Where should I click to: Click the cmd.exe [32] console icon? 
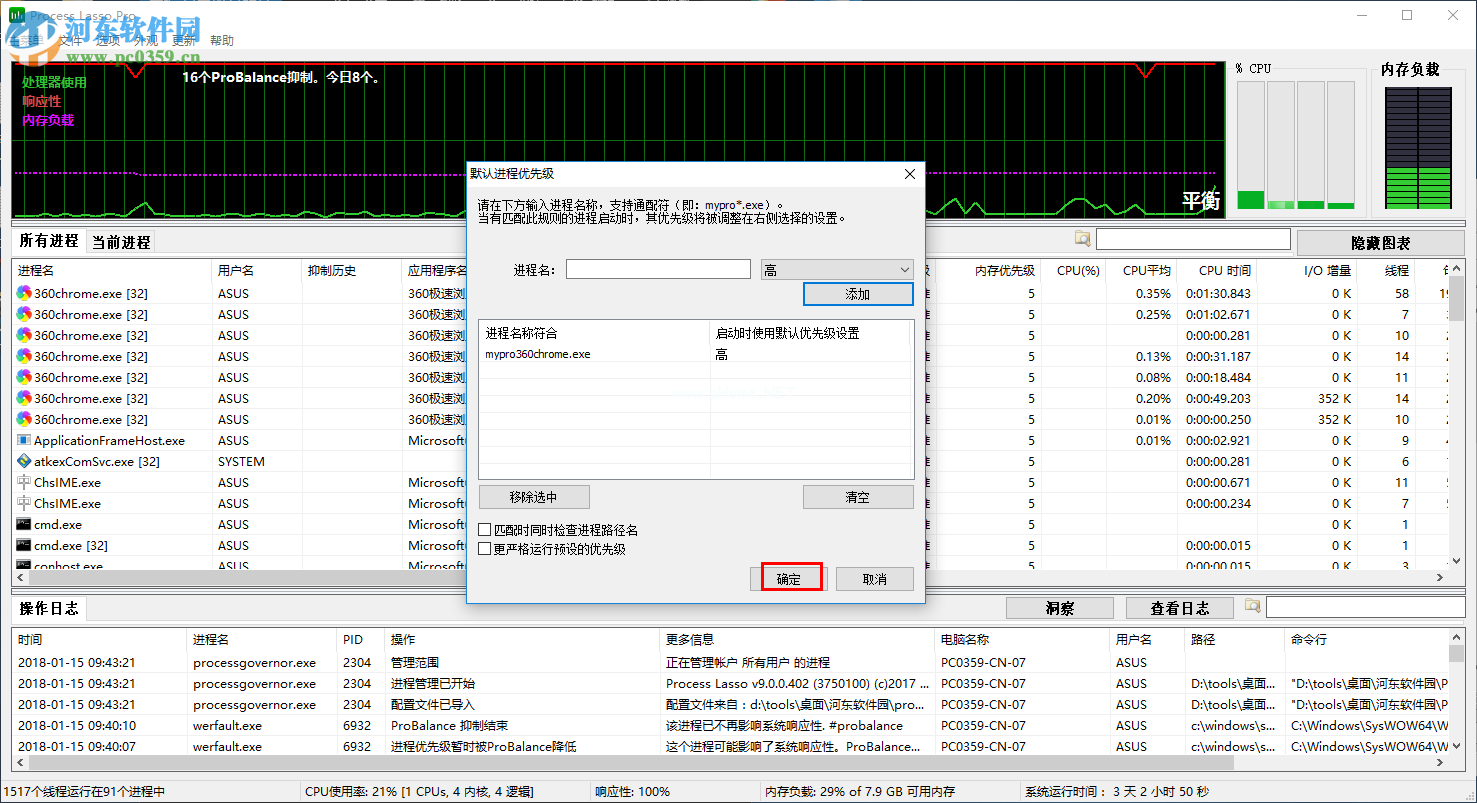point(24,545)
